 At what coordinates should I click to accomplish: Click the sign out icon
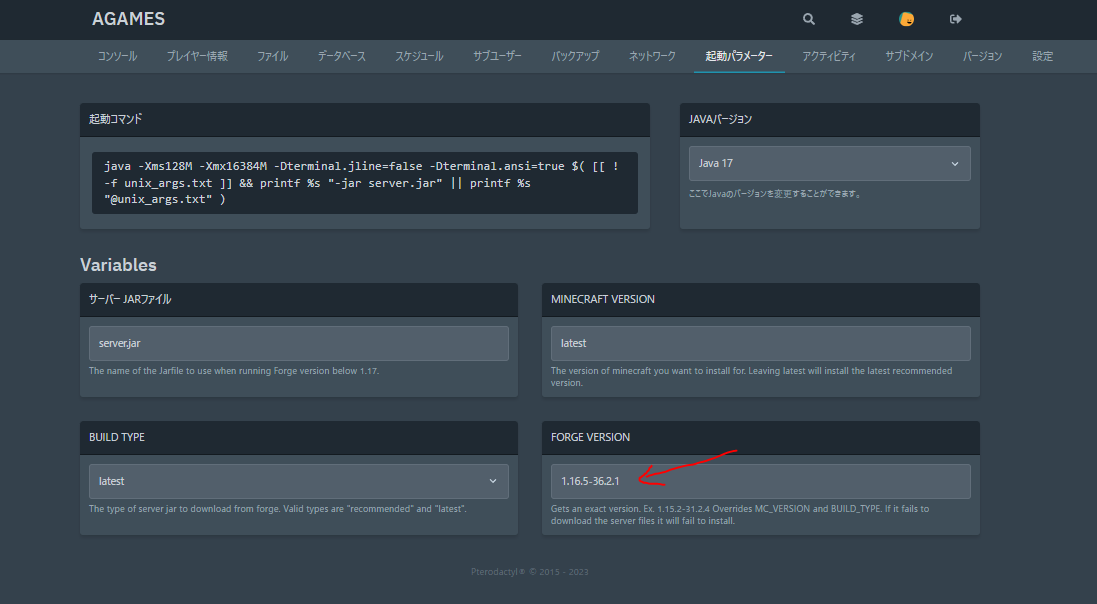point(955,19)
